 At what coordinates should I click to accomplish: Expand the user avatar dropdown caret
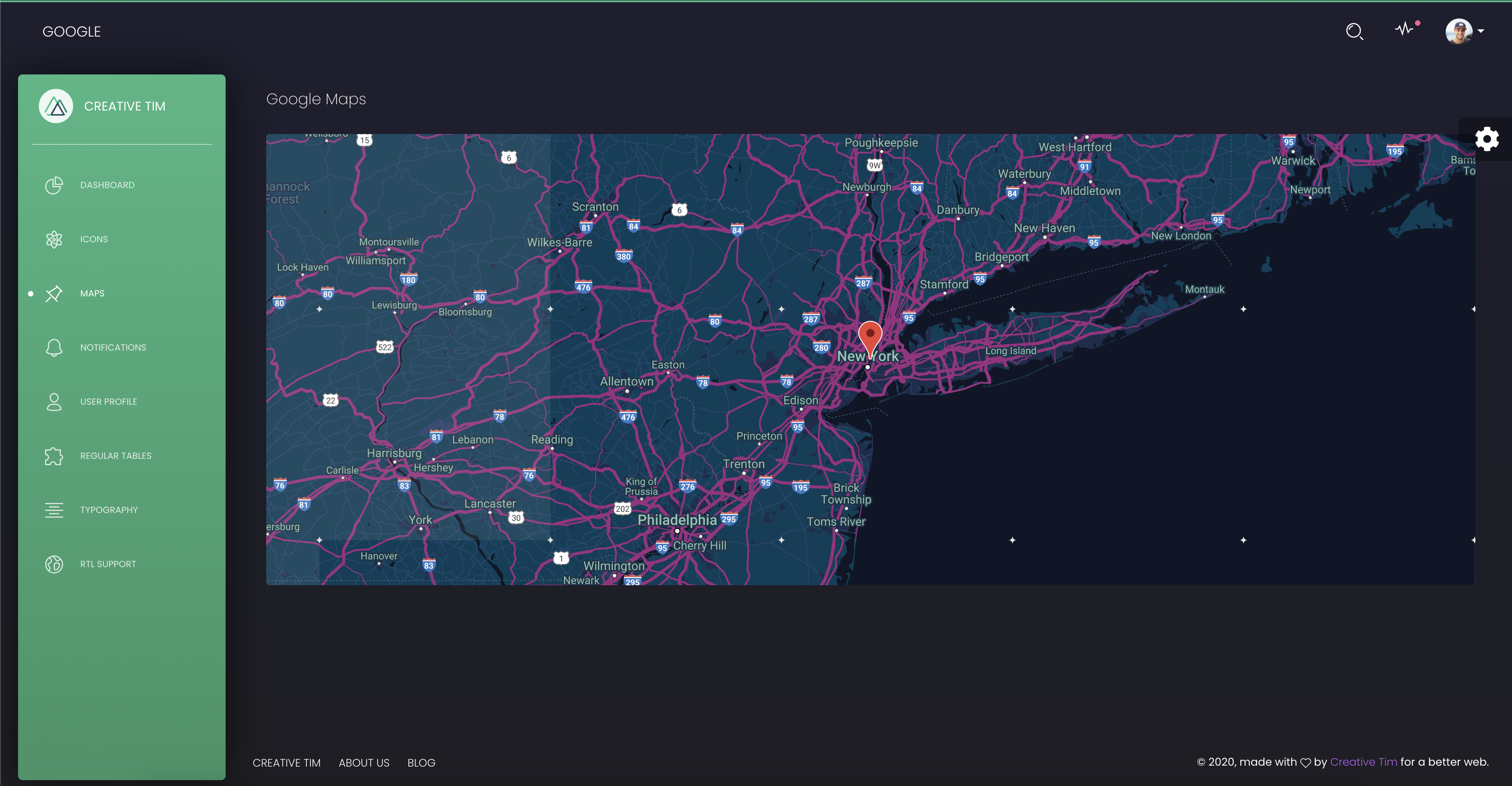click(1481, 32)
